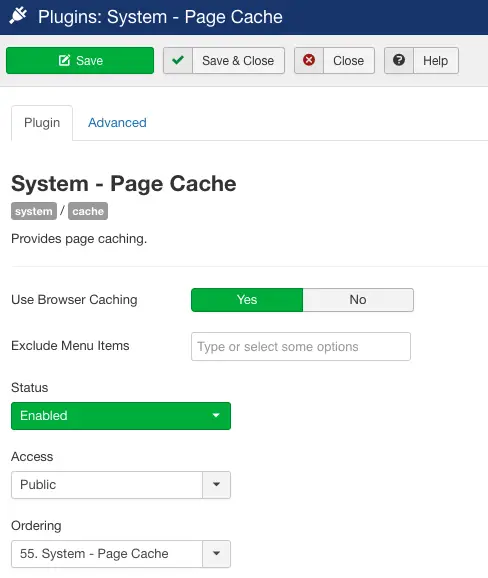Click the green Save button
Image resolution: width=488 pixels, height=578 pixels.
tap(80, 60)
